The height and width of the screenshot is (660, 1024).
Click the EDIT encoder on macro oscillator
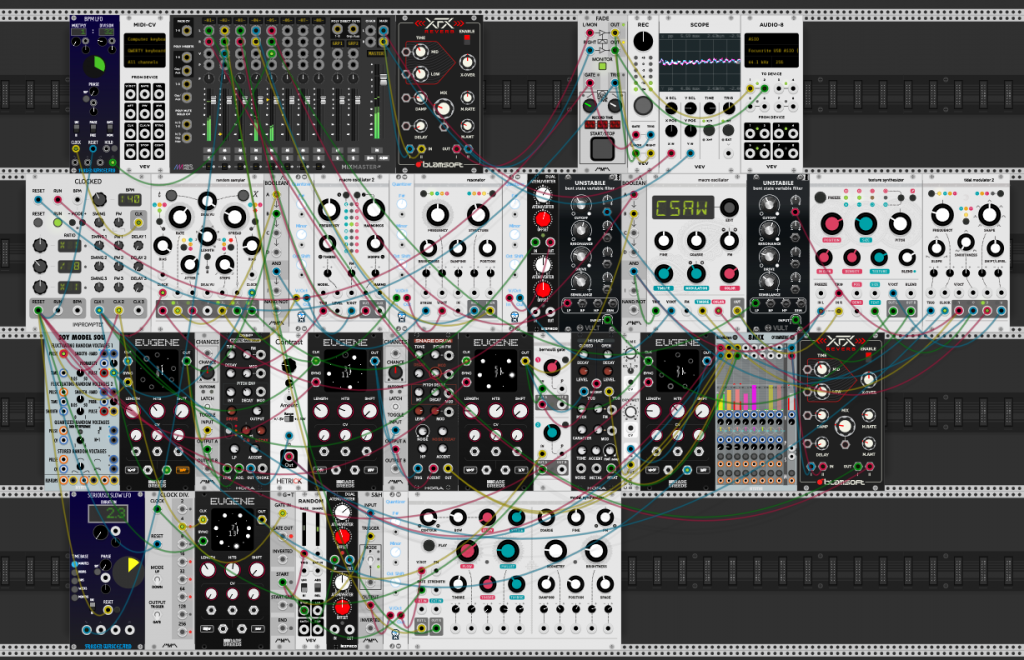click(x=729, y=208)
